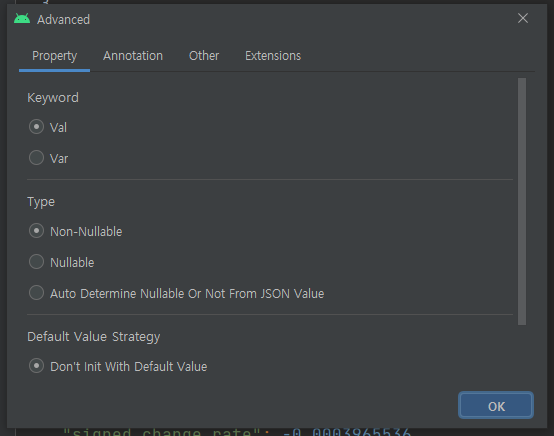The height and width of the screenshot is (436, 554).
Task: Click the Type section heading
Action: pyautogui.click(x=41, y=202)
